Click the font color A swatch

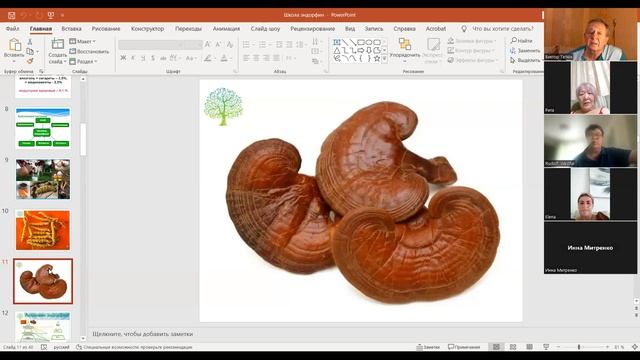pos(224,58)
